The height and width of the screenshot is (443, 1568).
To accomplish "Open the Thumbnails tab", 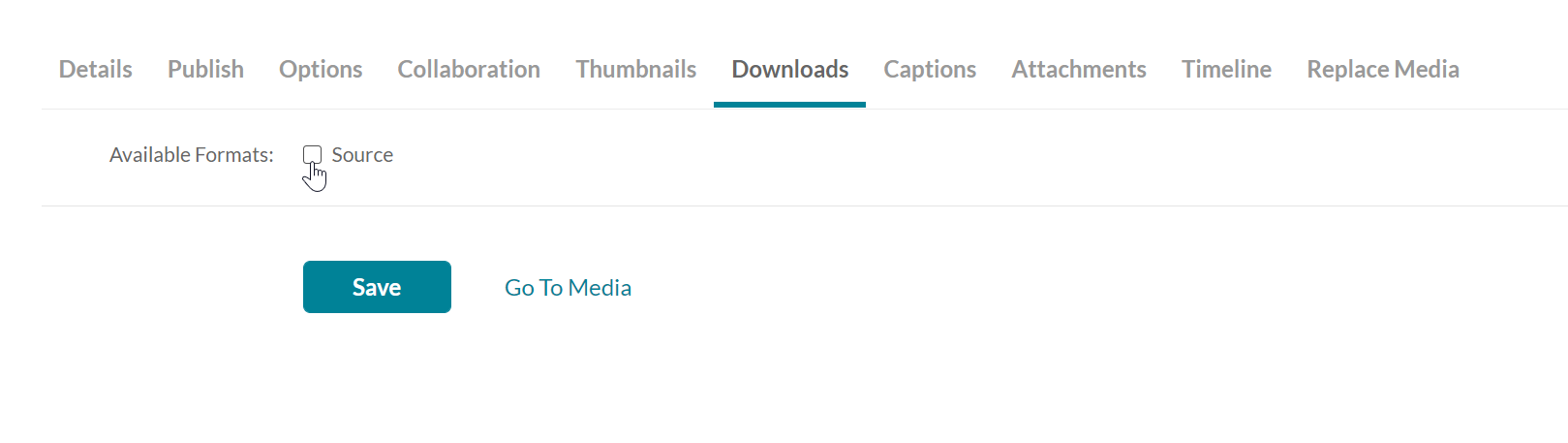I will click(x=636, y=69).
